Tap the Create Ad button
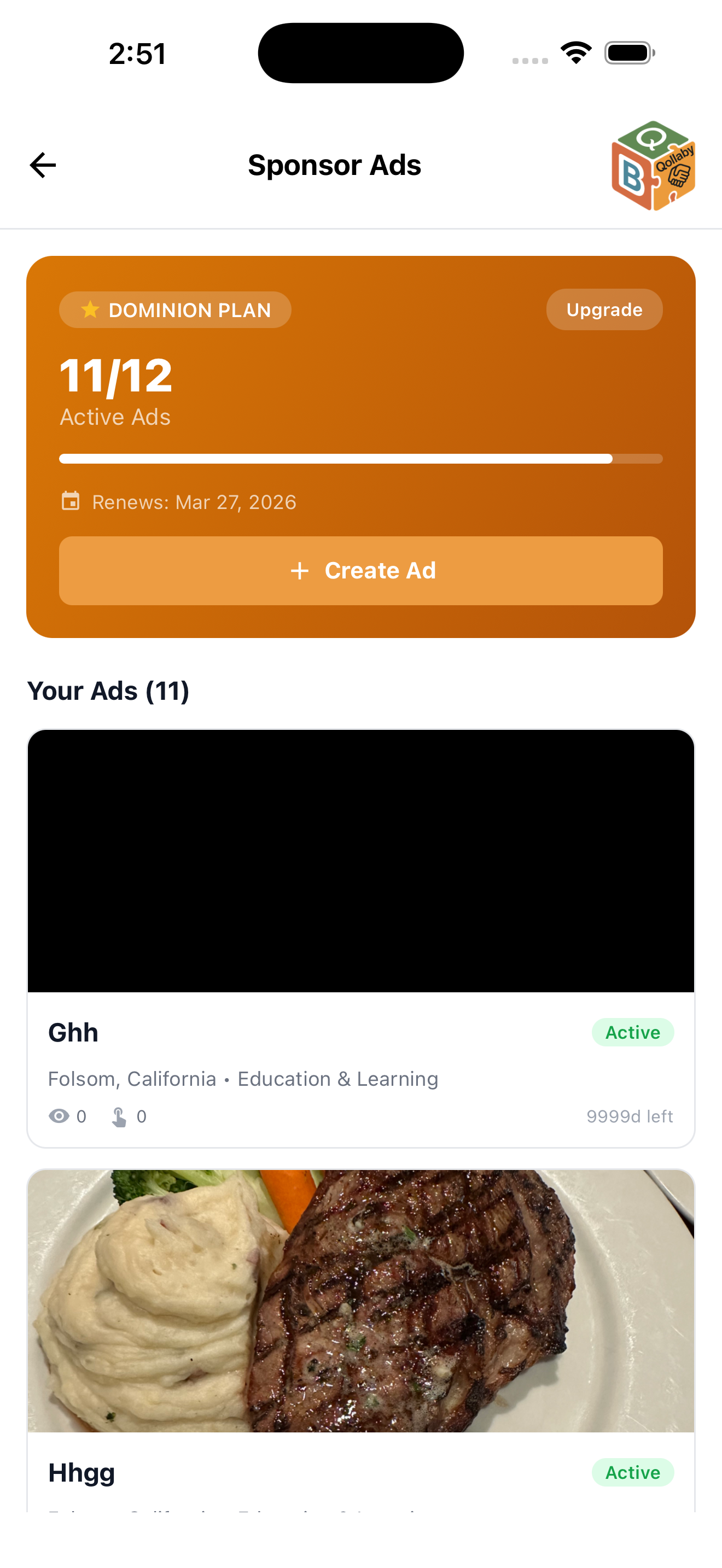Screen dimensions: 722x1568 coord(360,571)
